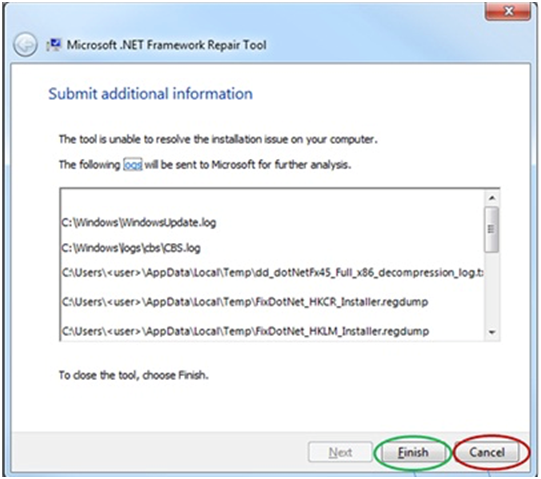Image resolution: width=541 pixels, height=479 pixels.
Task: Click the disabled Next button
Action: point(340,452)
